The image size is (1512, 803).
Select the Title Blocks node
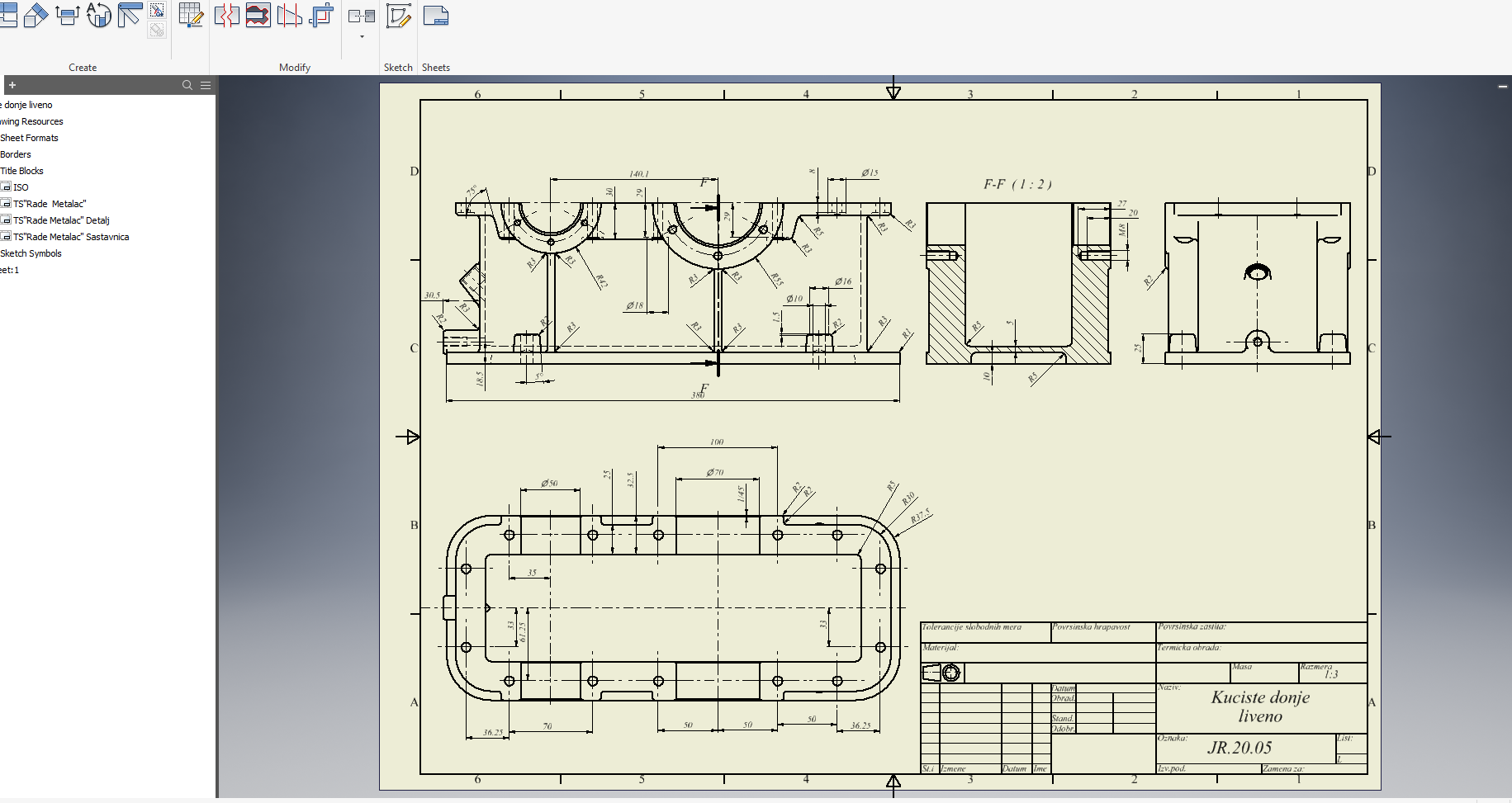tap(21, 171)
